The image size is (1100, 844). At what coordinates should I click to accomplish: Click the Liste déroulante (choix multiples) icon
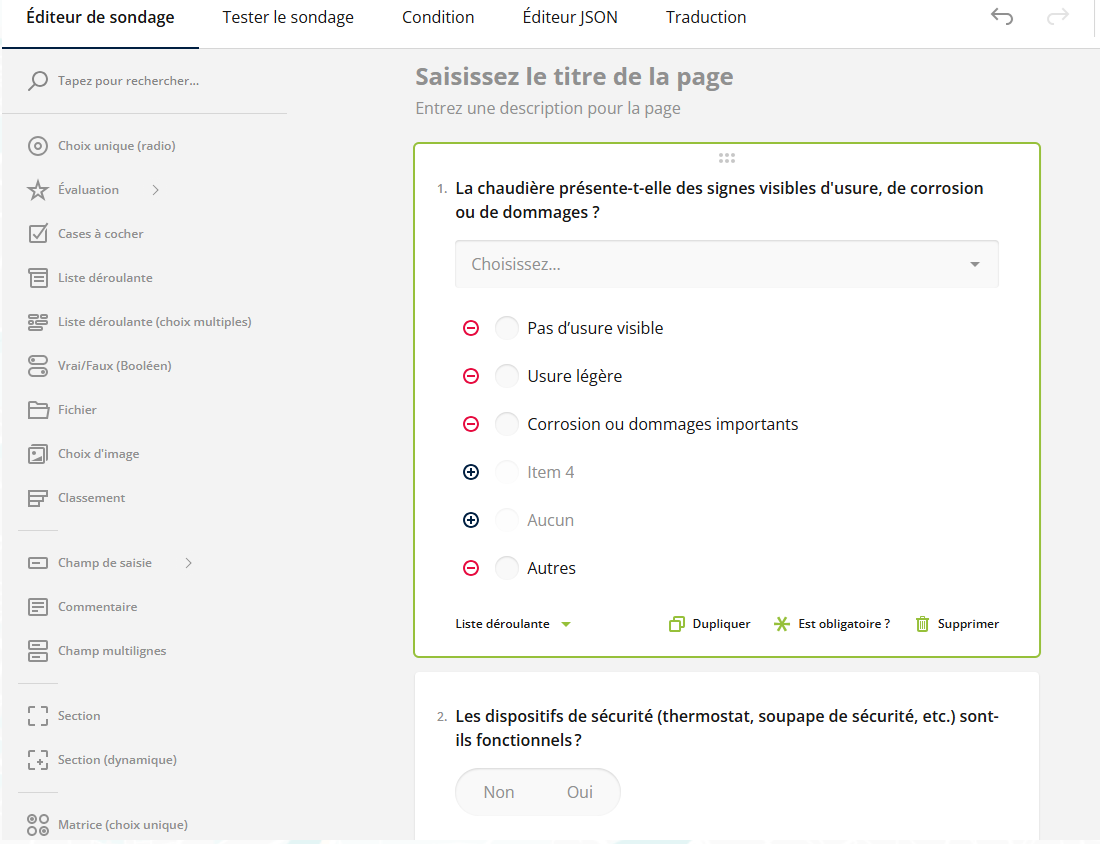pyautogui.click(x=38, y=322)
